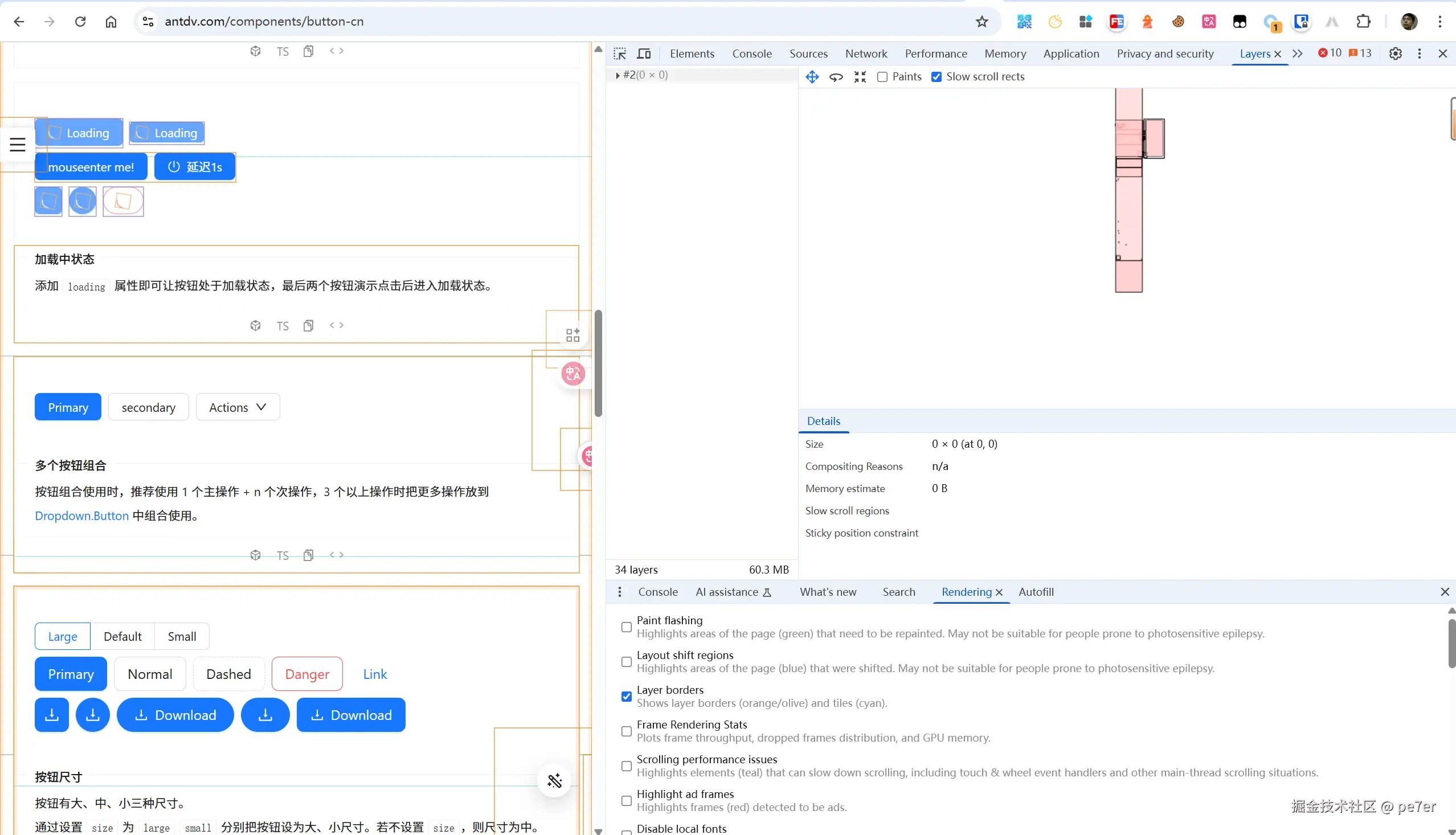Show more DevTools tabs via chevron
Screen dimensions: 1456x835
(x=1297, y=54)
